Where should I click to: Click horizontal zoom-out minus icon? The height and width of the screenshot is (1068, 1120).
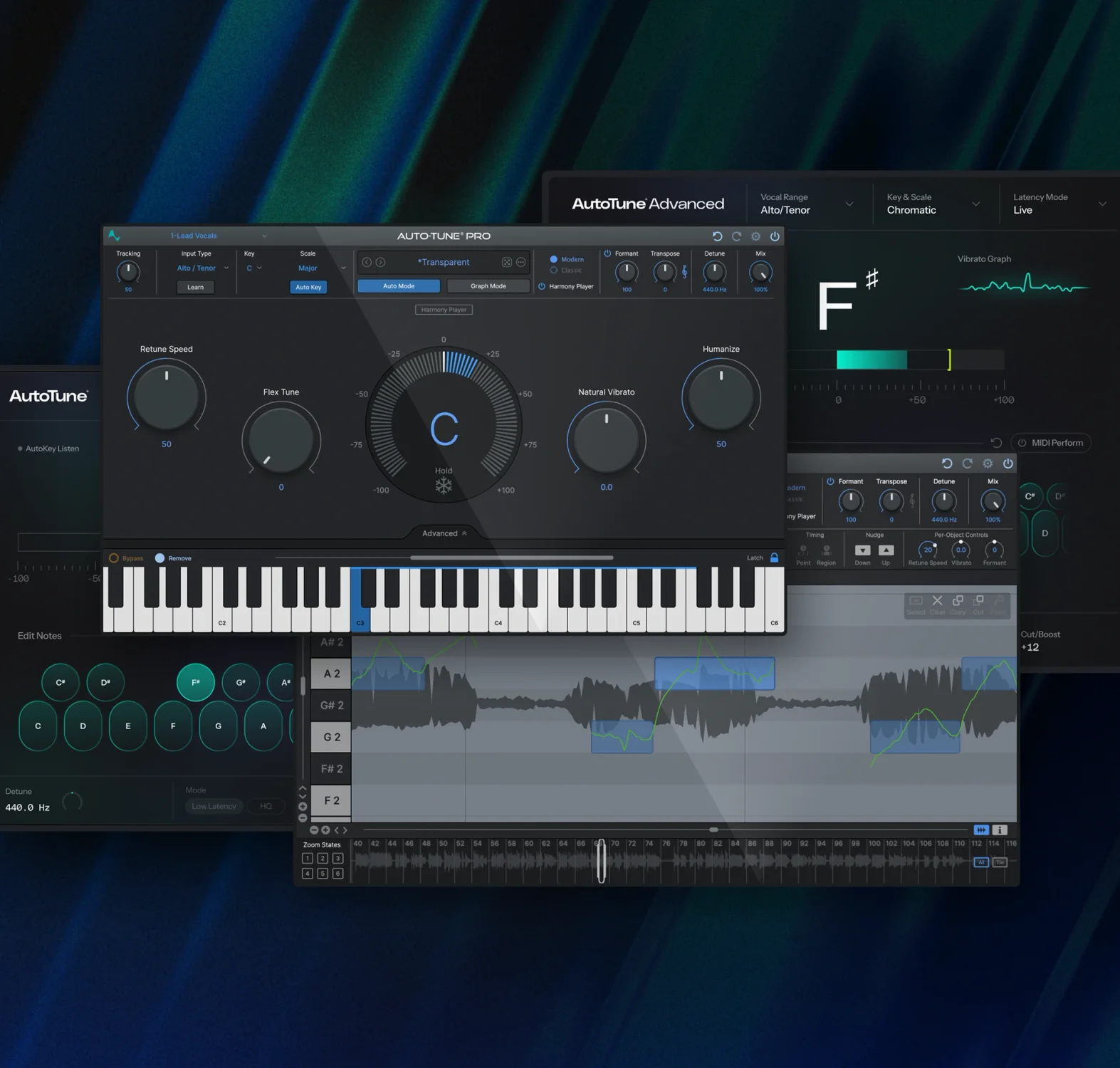click(314, 830)
